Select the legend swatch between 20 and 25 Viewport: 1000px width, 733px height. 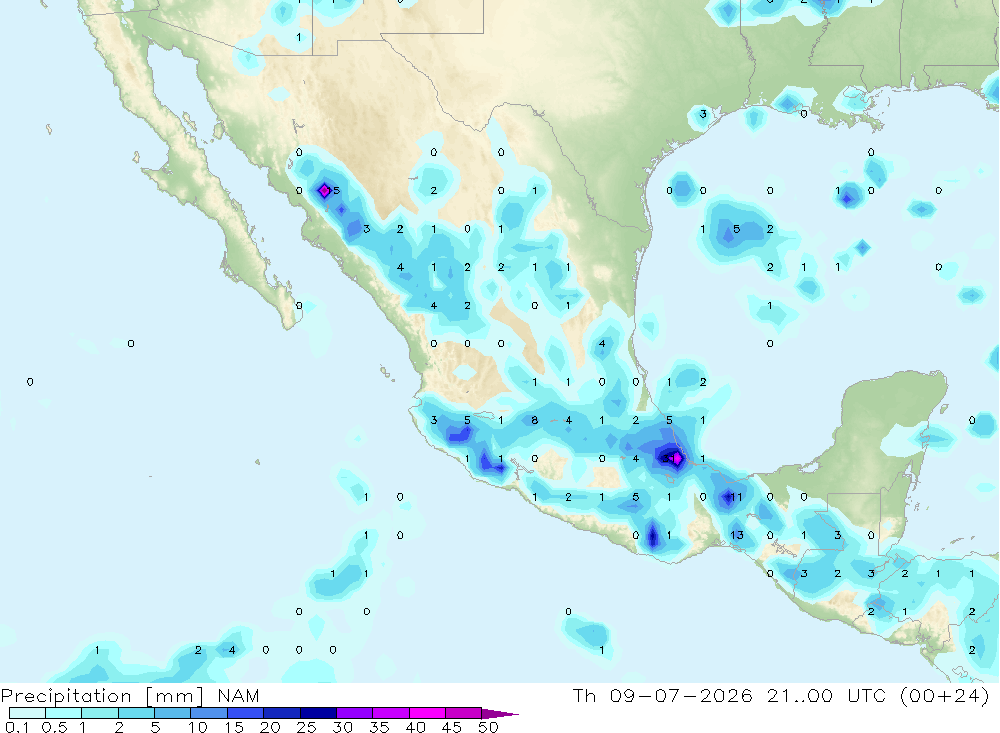tap(282, 713)
